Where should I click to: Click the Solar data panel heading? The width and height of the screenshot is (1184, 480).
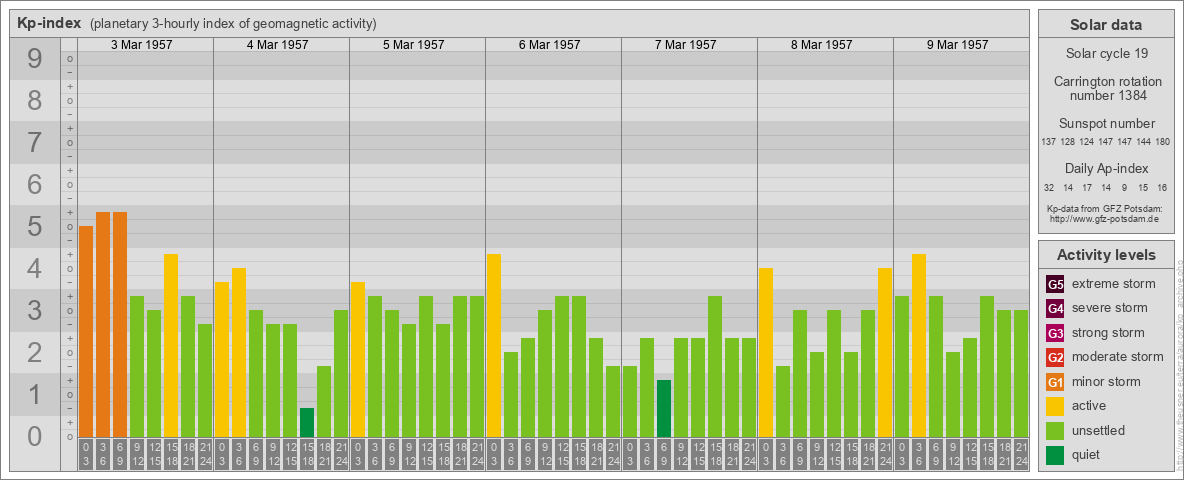tap(1106, 25)
